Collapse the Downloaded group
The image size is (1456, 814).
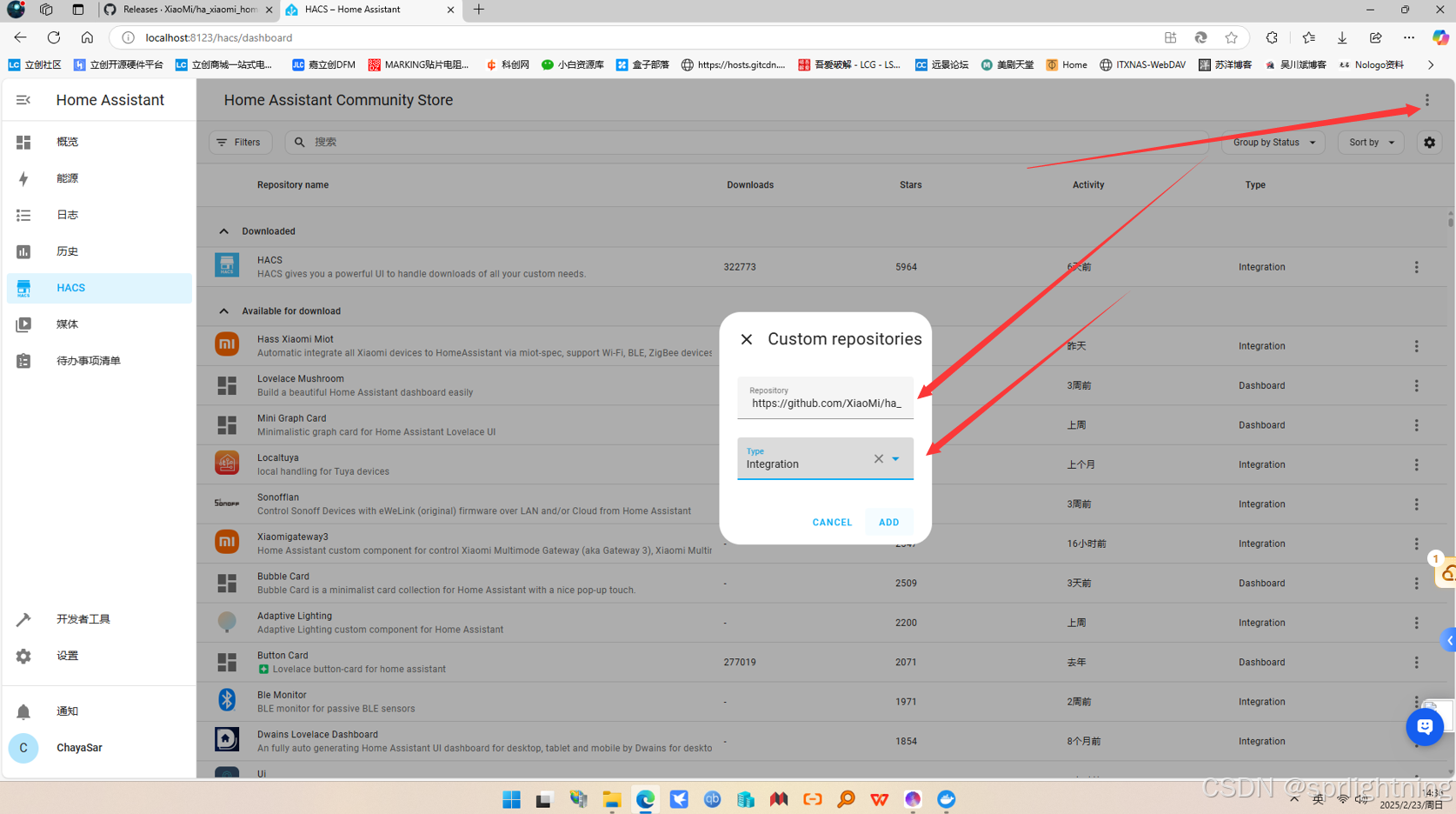(223, 231)
